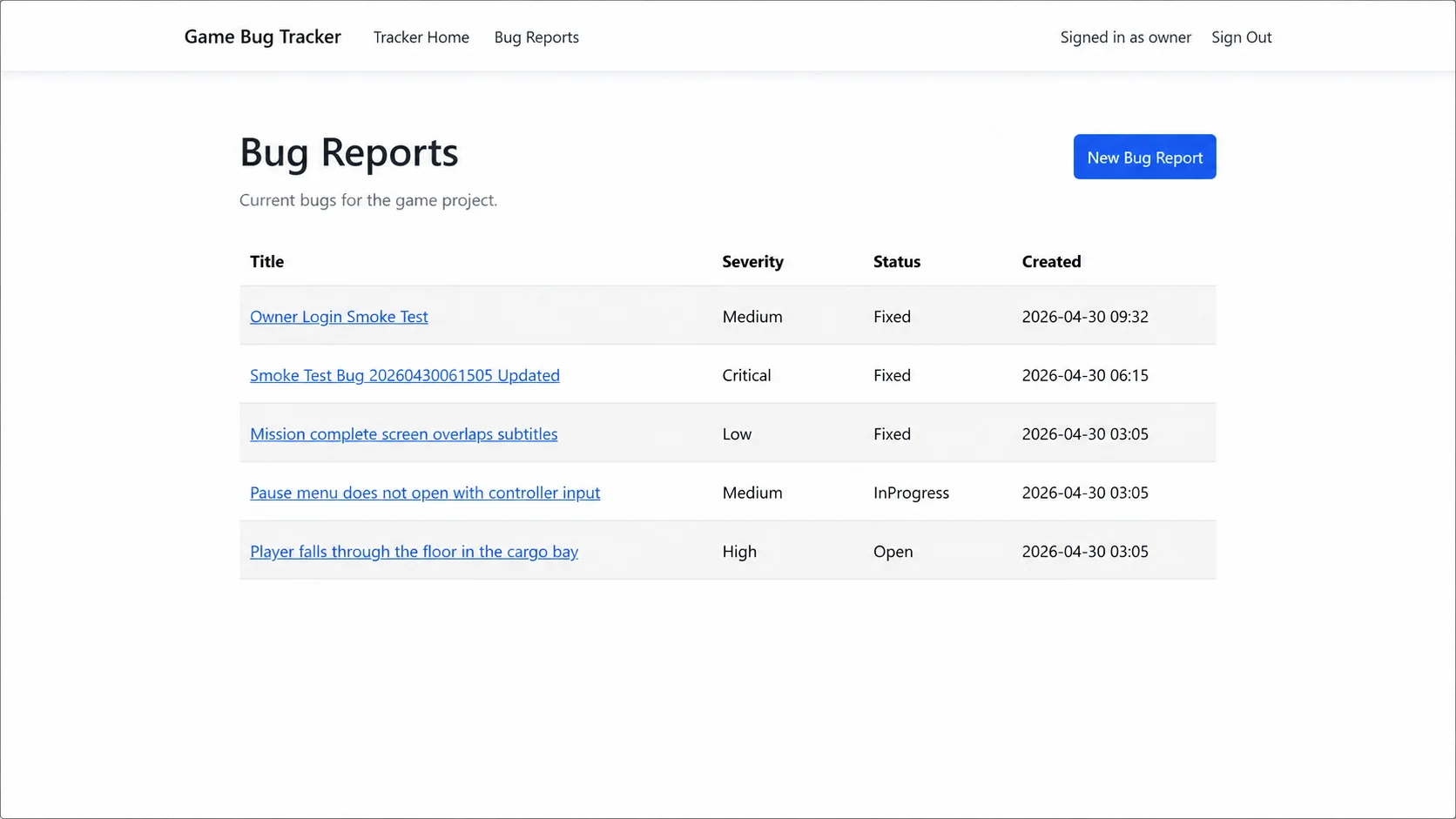This screenshot has width=1456, height=819.
Task: Click the Status column header
Action: pos(896,261)
